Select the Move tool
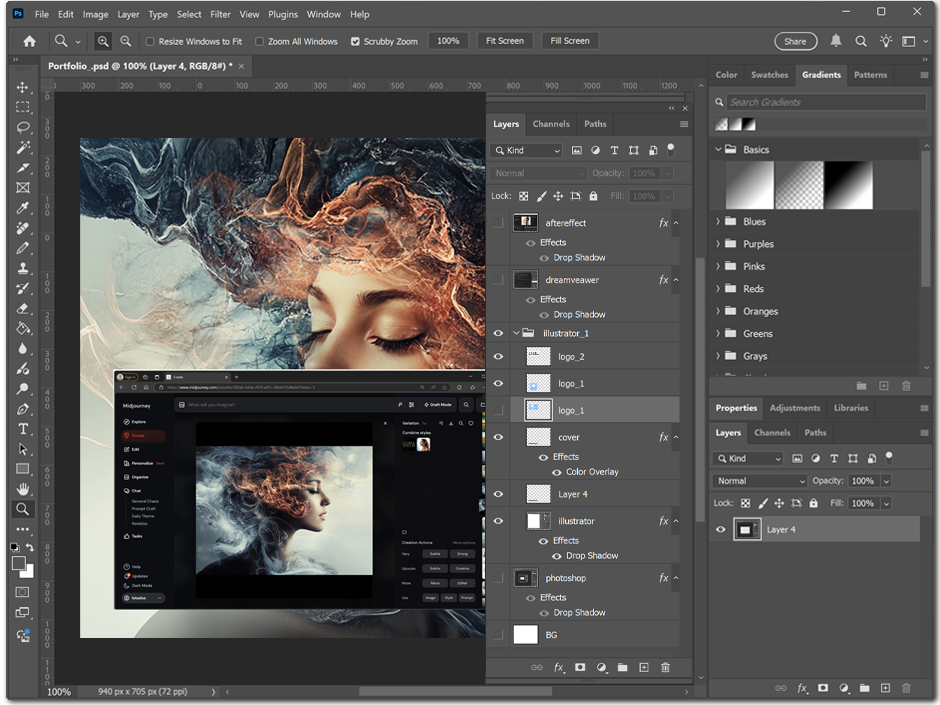This screenshot has width=940, height=705. [x=22, y=87]
